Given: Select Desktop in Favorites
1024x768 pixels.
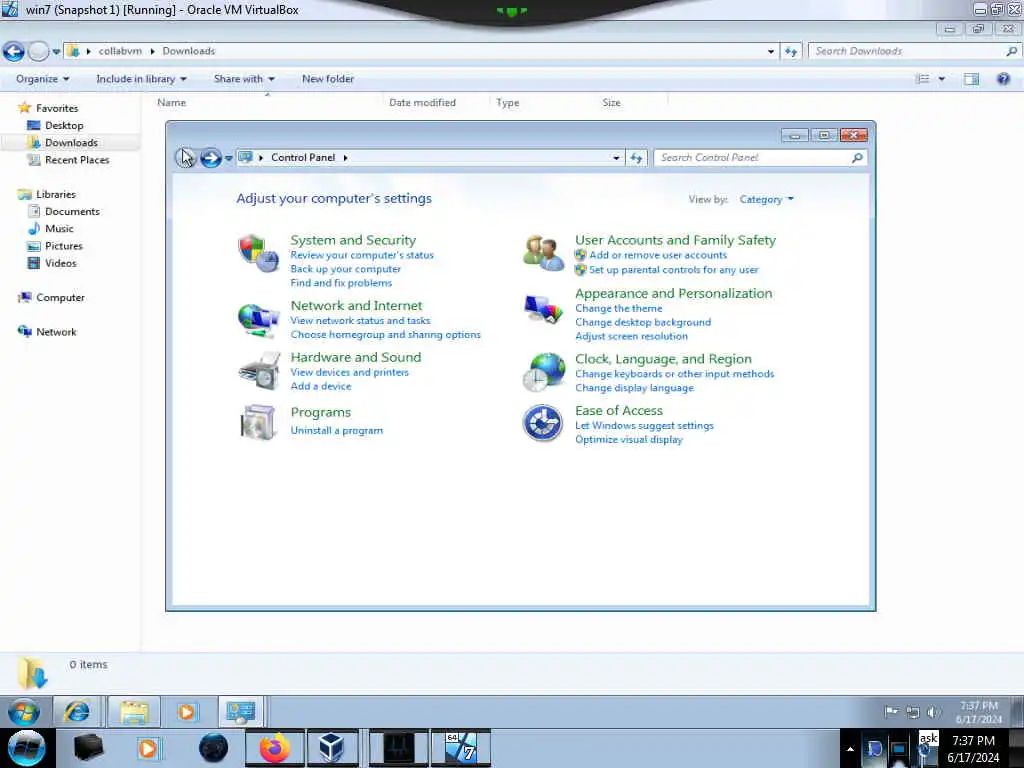Looking at the screenshot, I should (x=63, y=125).
